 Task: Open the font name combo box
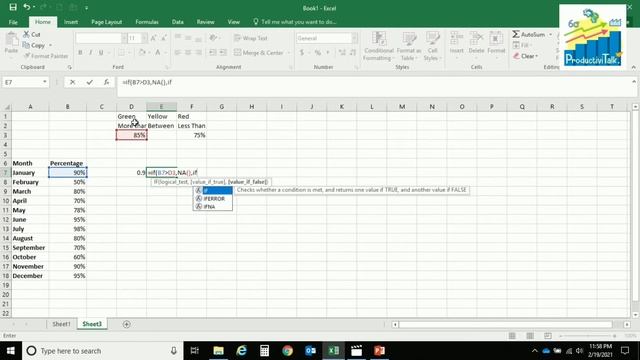click(x=101, y=38)
